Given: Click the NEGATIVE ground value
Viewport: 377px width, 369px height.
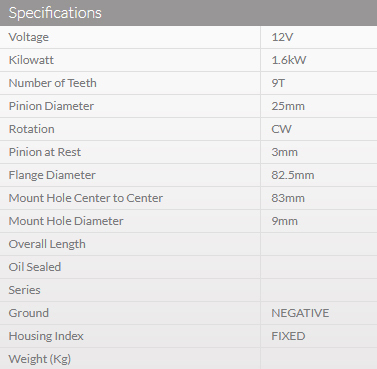Looking at the screenshot, I should 300,313.
